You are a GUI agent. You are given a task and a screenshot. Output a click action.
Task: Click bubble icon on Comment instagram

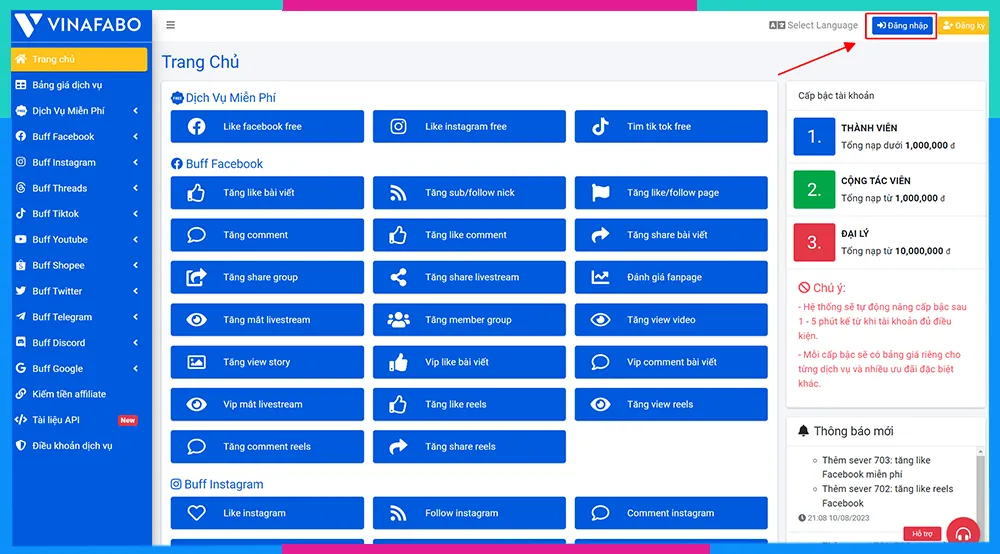(x=600, y=513)
